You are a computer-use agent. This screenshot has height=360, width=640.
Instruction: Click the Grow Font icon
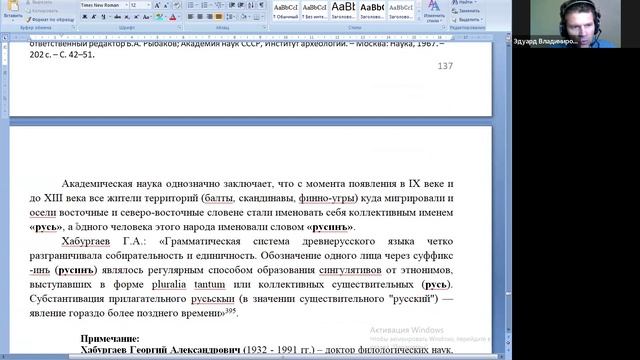pos(157,5)
